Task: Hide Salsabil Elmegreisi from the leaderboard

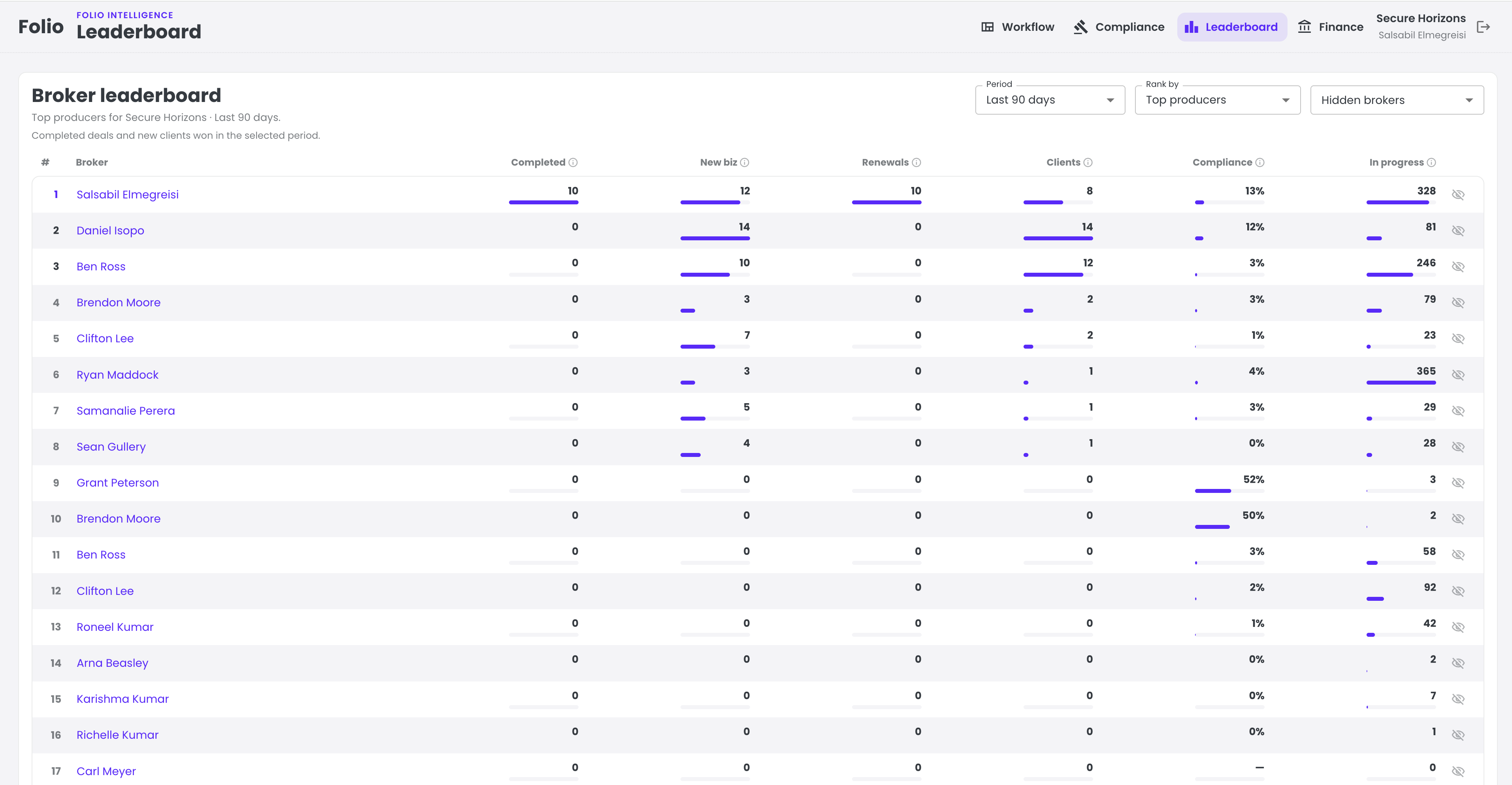Action: 1458,194
